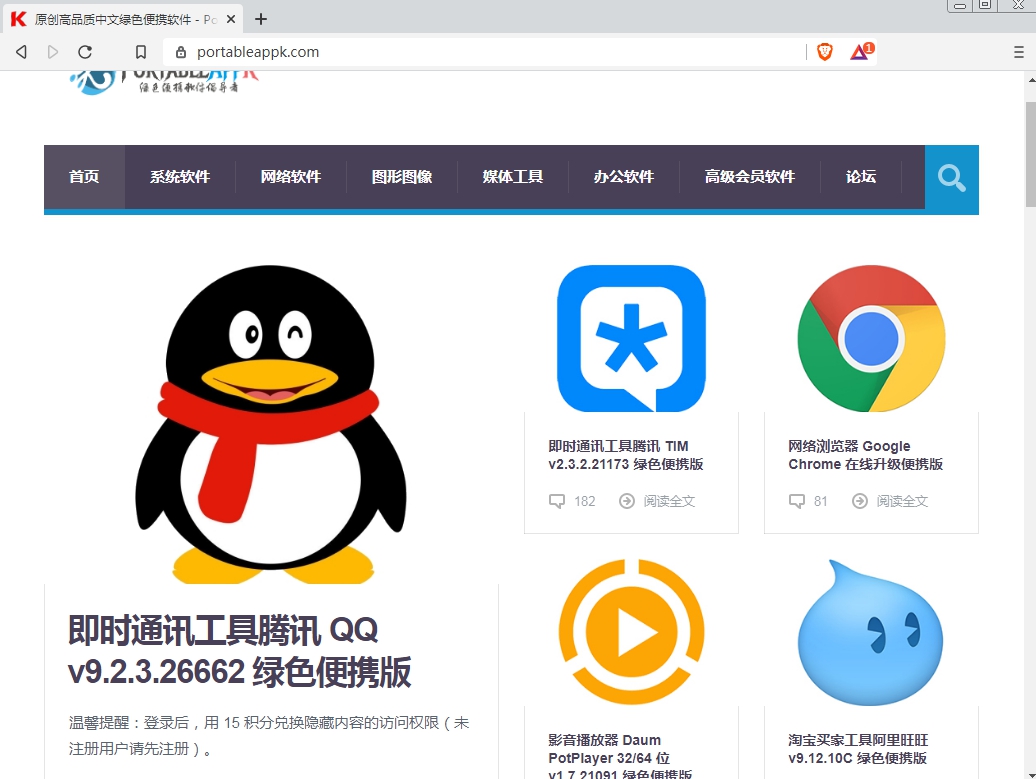1036x779 pixels.
Task: Open Brave Shields lion icon
Action: pyautogui.click(x=825, y=52)
